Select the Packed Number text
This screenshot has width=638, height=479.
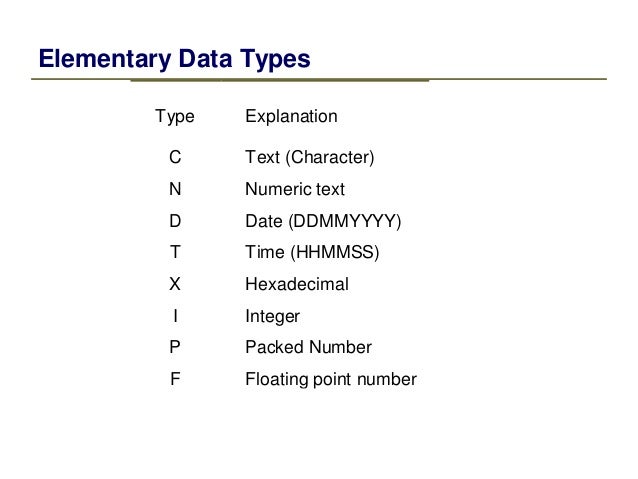[308, 347]
